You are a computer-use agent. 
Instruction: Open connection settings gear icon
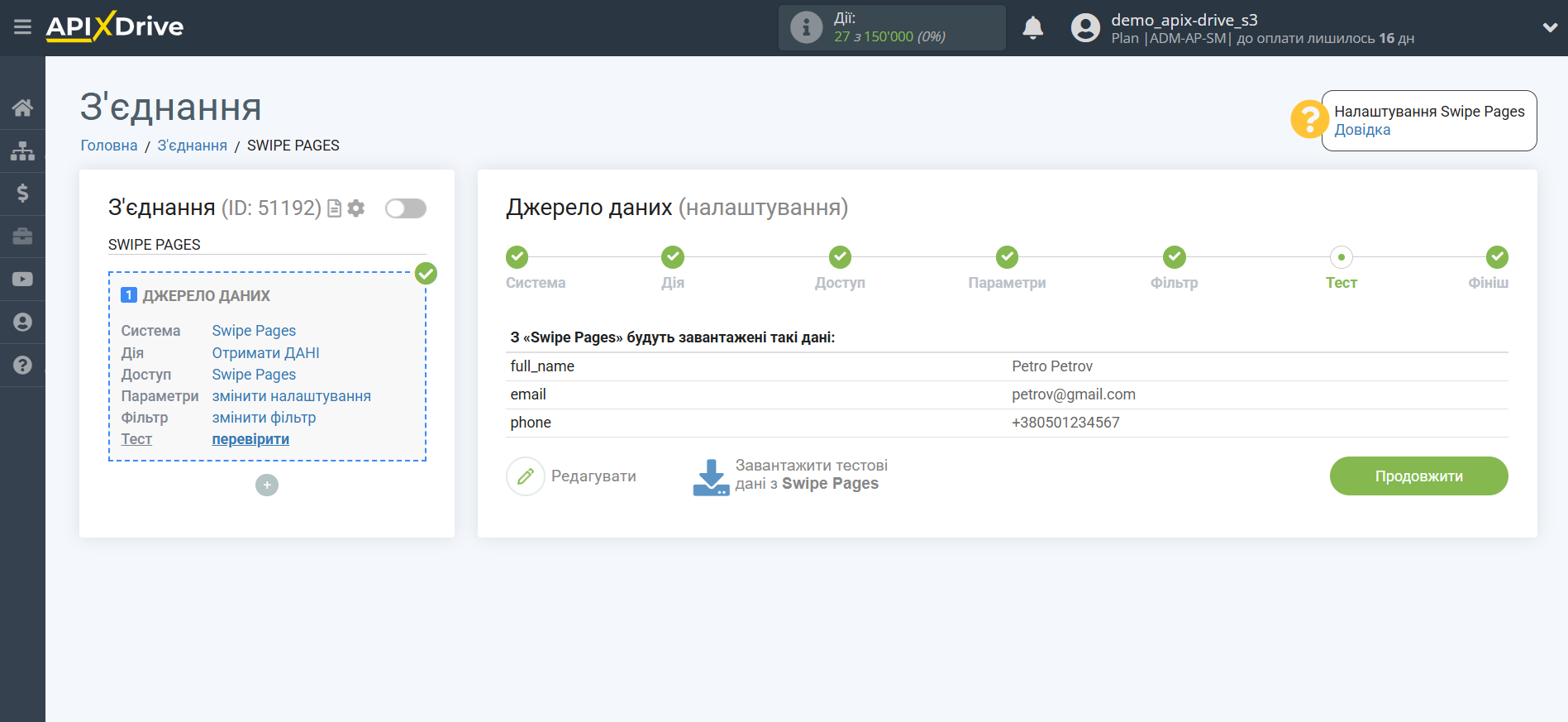tap(356, 208)
